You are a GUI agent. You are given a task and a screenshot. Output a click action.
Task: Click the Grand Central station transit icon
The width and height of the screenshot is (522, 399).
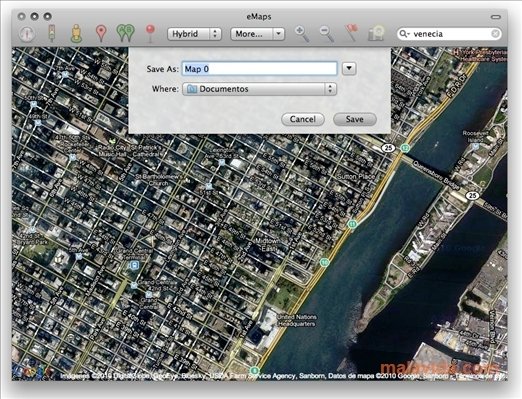tap(134, 265)
